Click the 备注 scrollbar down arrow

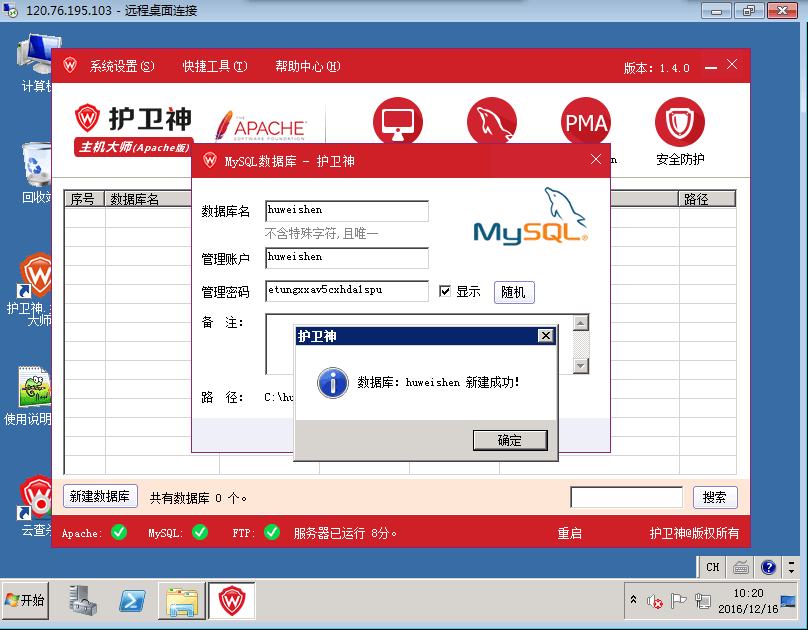tap(581, 365)
